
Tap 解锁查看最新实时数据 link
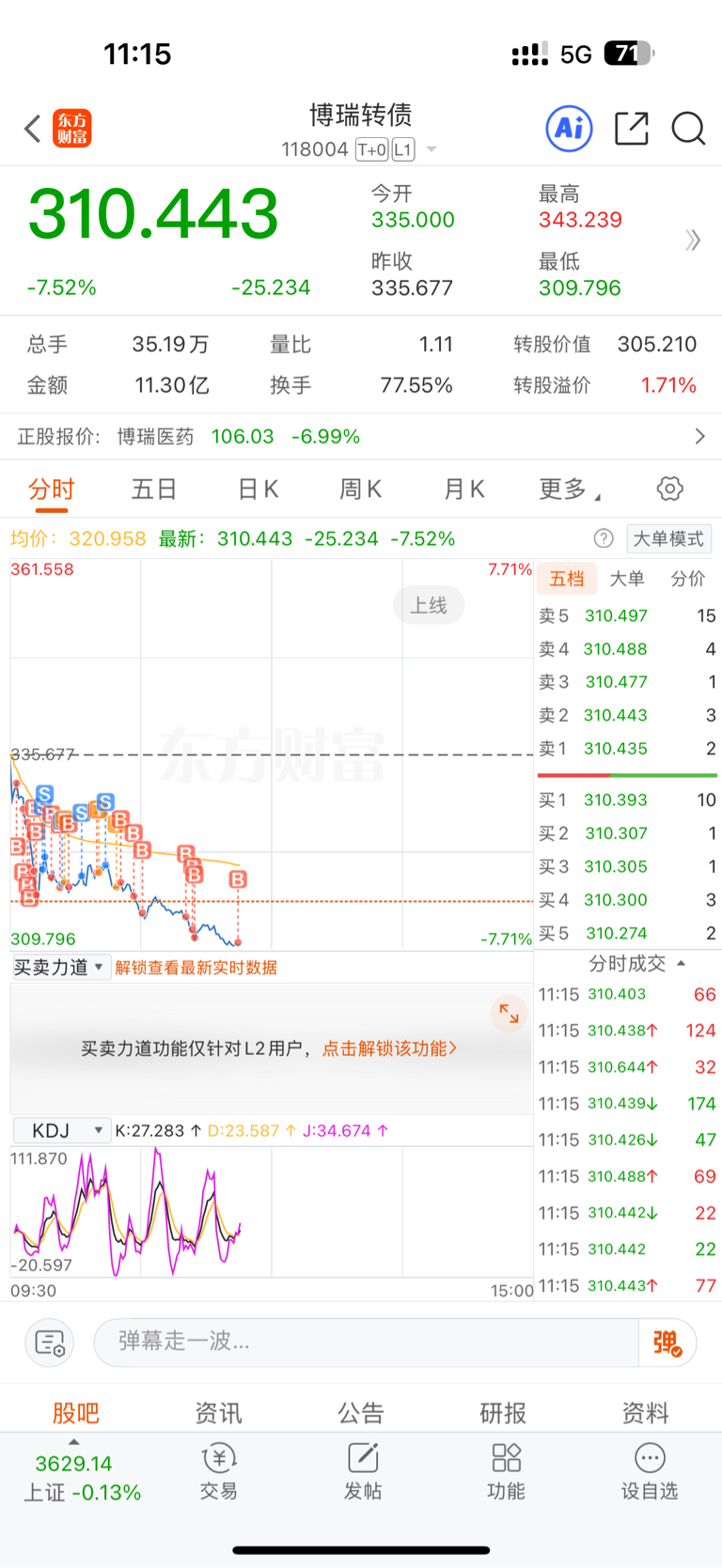(x=196, y=968)
